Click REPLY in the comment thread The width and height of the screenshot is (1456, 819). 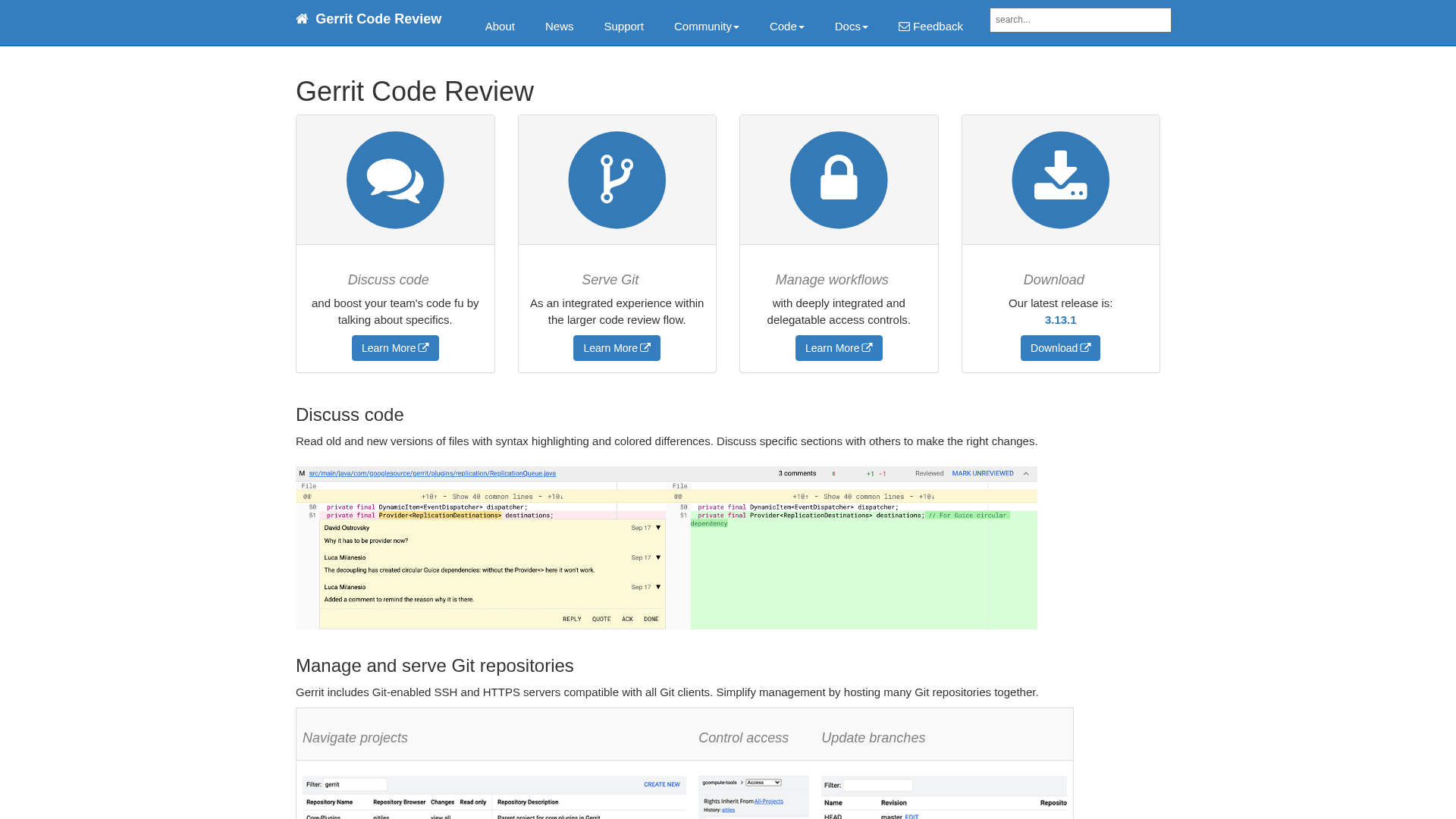[571, 619]
